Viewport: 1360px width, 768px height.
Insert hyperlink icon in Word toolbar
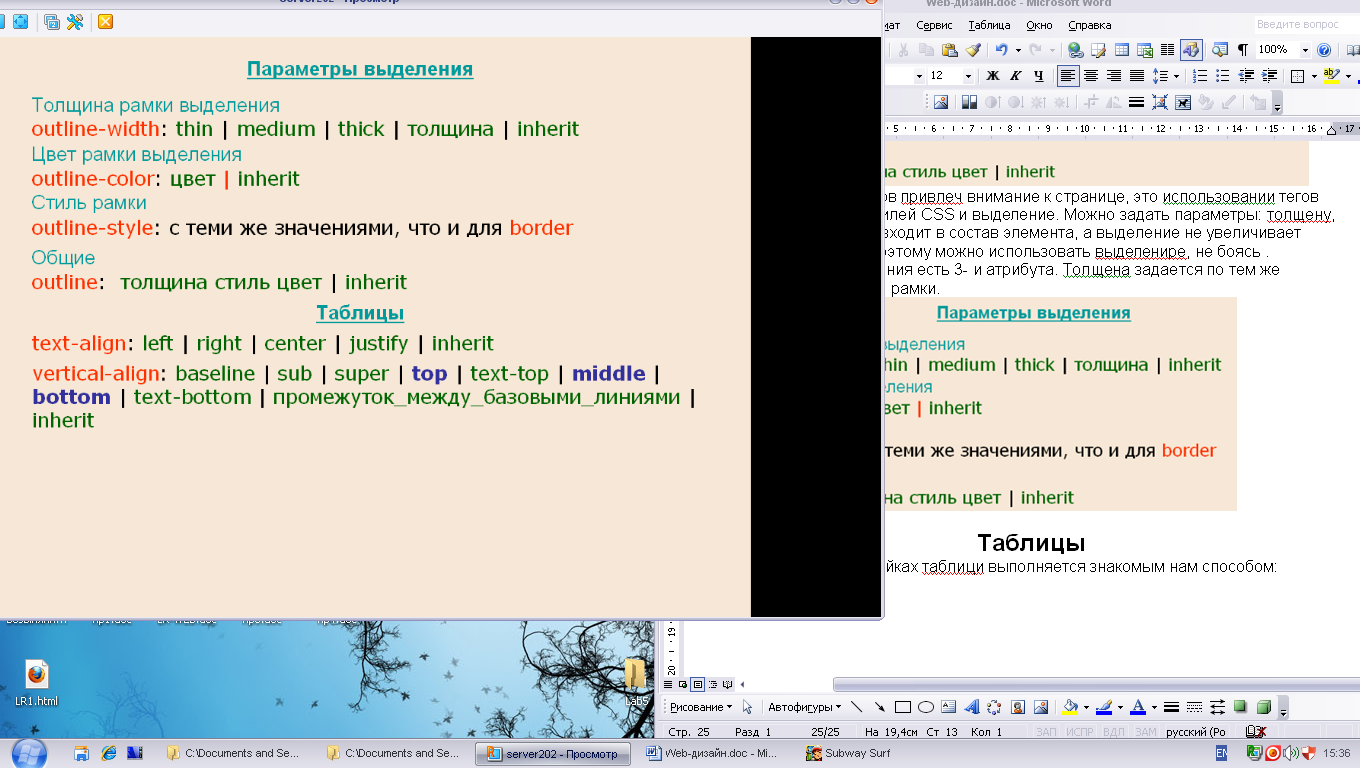point(1075,50)
